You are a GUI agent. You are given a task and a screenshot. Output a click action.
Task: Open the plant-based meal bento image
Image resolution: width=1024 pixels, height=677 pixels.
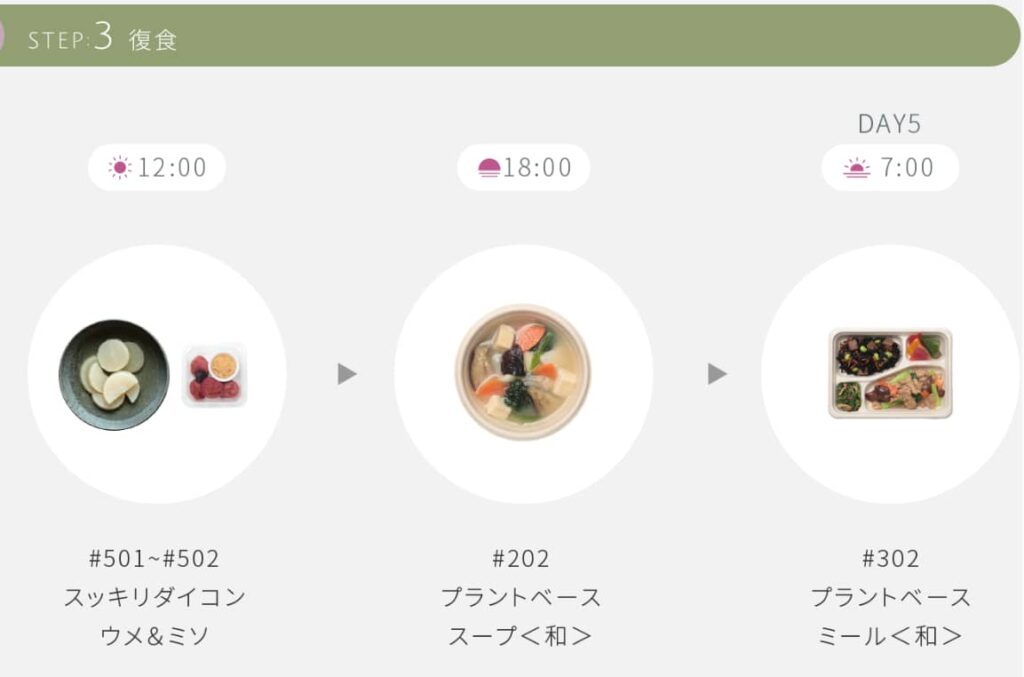coord(890,373)
